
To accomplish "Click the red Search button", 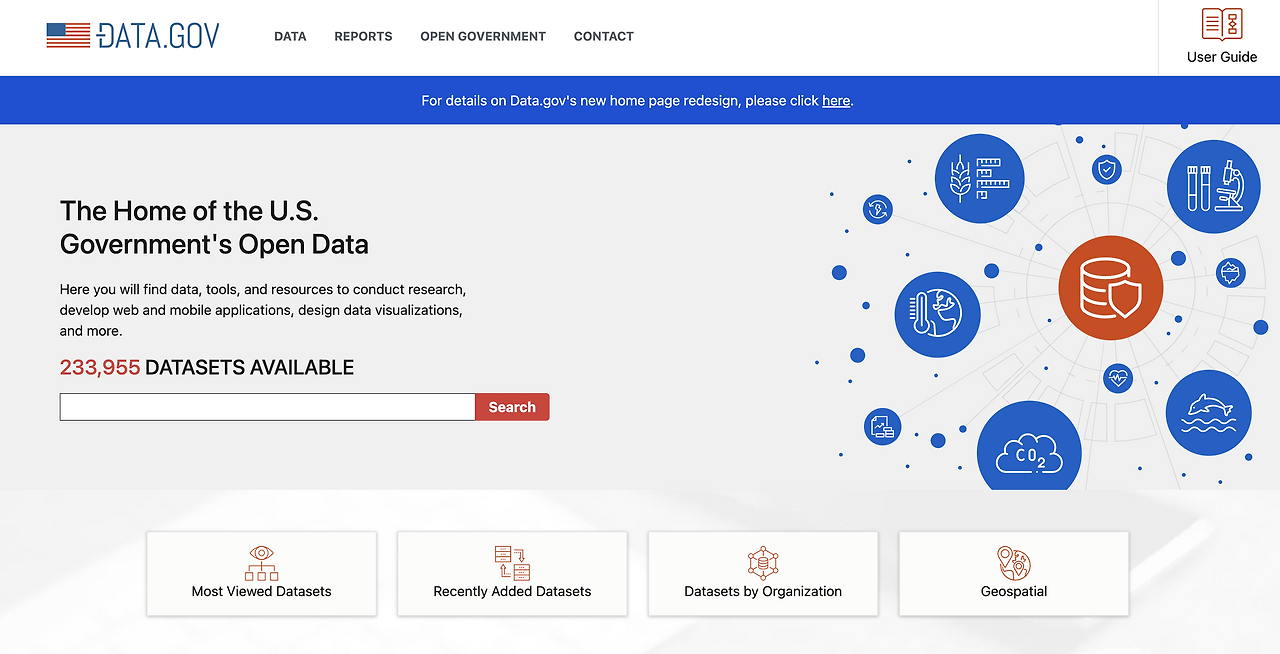I will [x=512, y=407].
